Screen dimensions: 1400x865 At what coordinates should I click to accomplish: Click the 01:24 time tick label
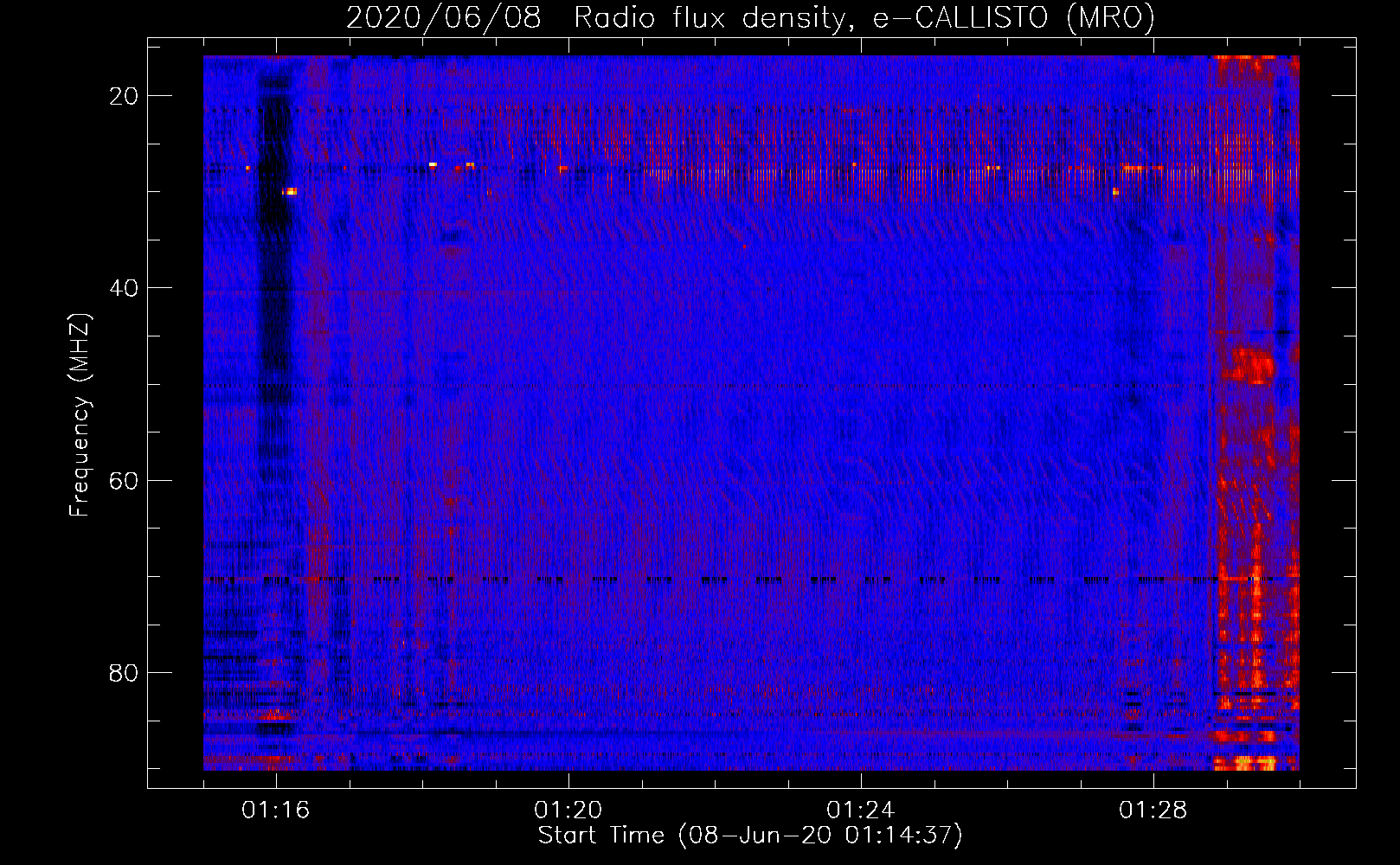[861, 811]
